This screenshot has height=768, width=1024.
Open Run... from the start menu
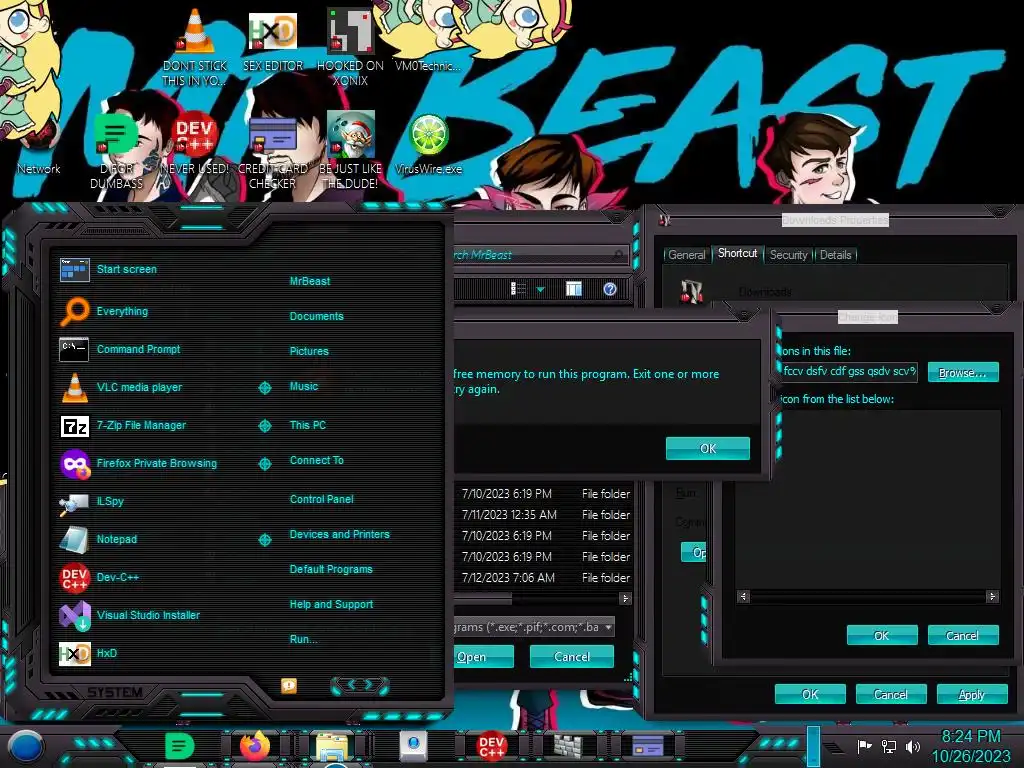coord(303,639)
